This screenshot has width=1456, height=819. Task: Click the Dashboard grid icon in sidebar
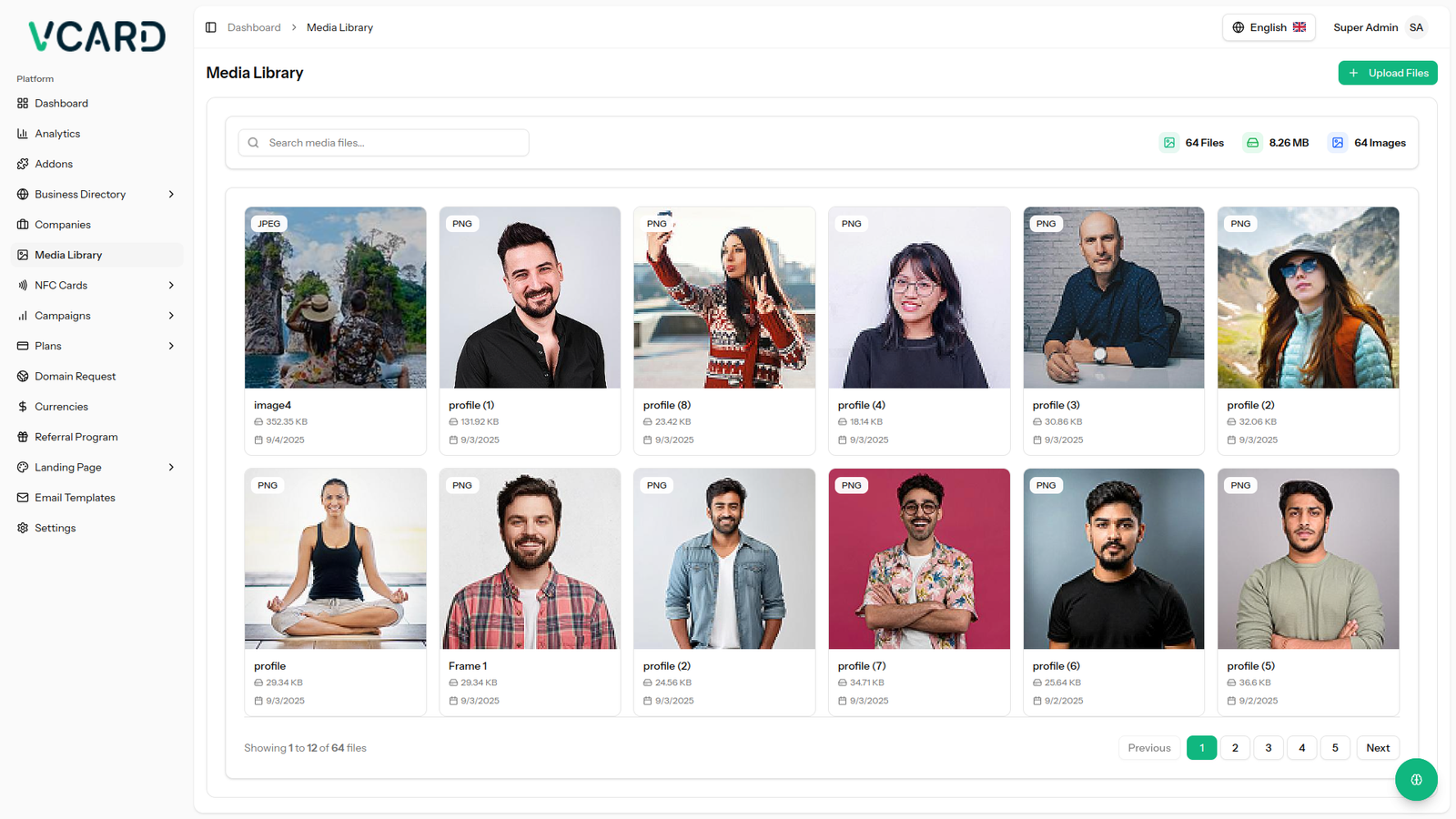[23, 104]
